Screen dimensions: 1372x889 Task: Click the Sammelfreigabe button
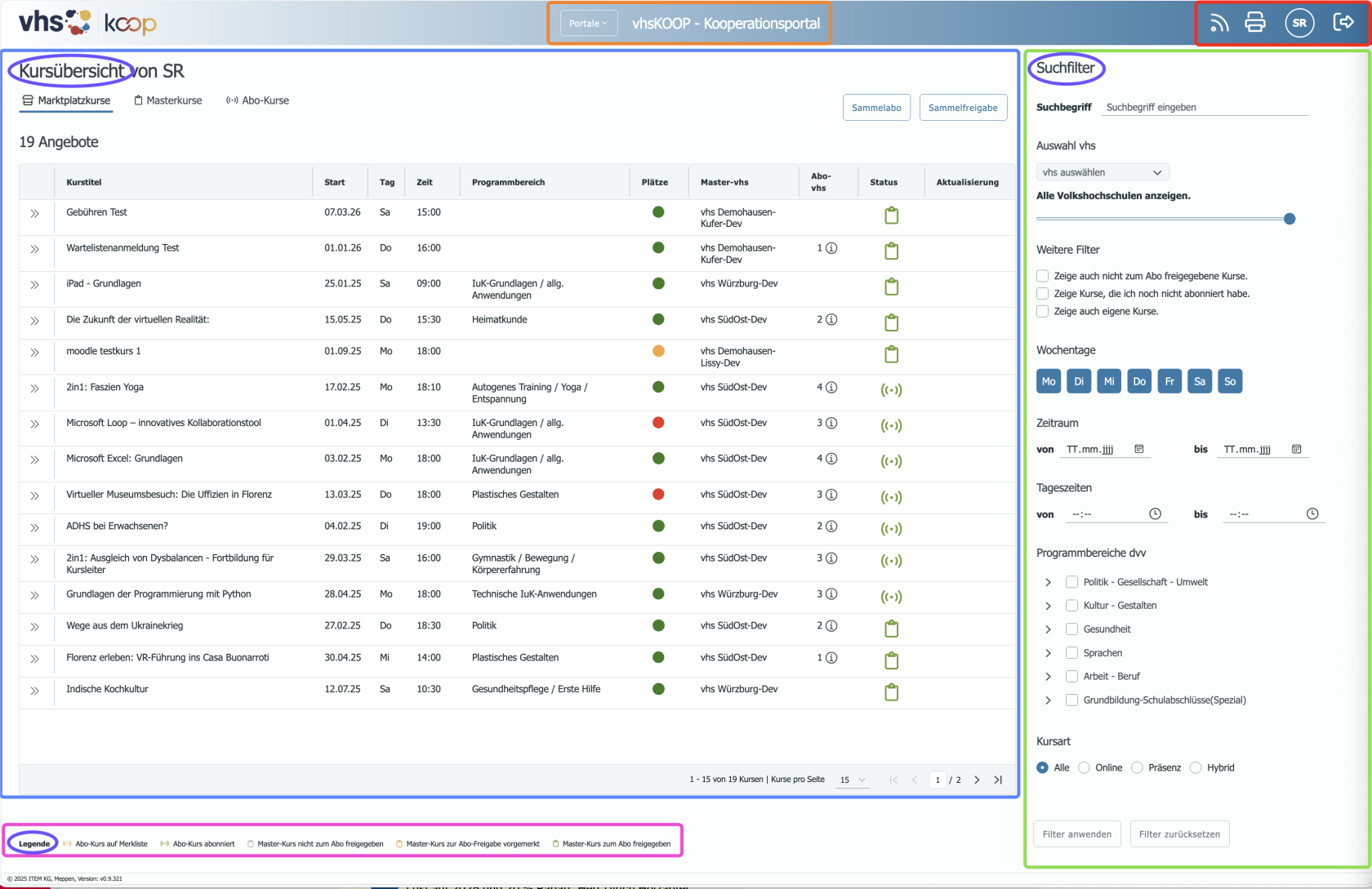963,108
